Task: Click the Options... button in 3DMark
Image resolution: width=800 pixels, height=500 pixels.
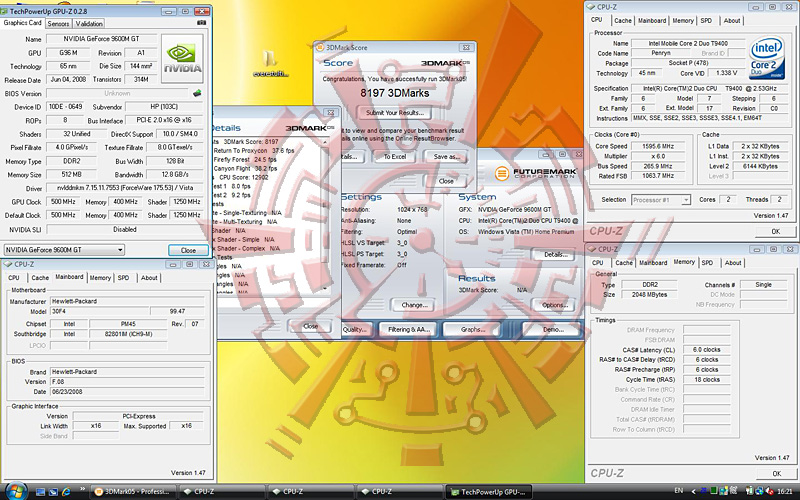Action: click(555, 305)
